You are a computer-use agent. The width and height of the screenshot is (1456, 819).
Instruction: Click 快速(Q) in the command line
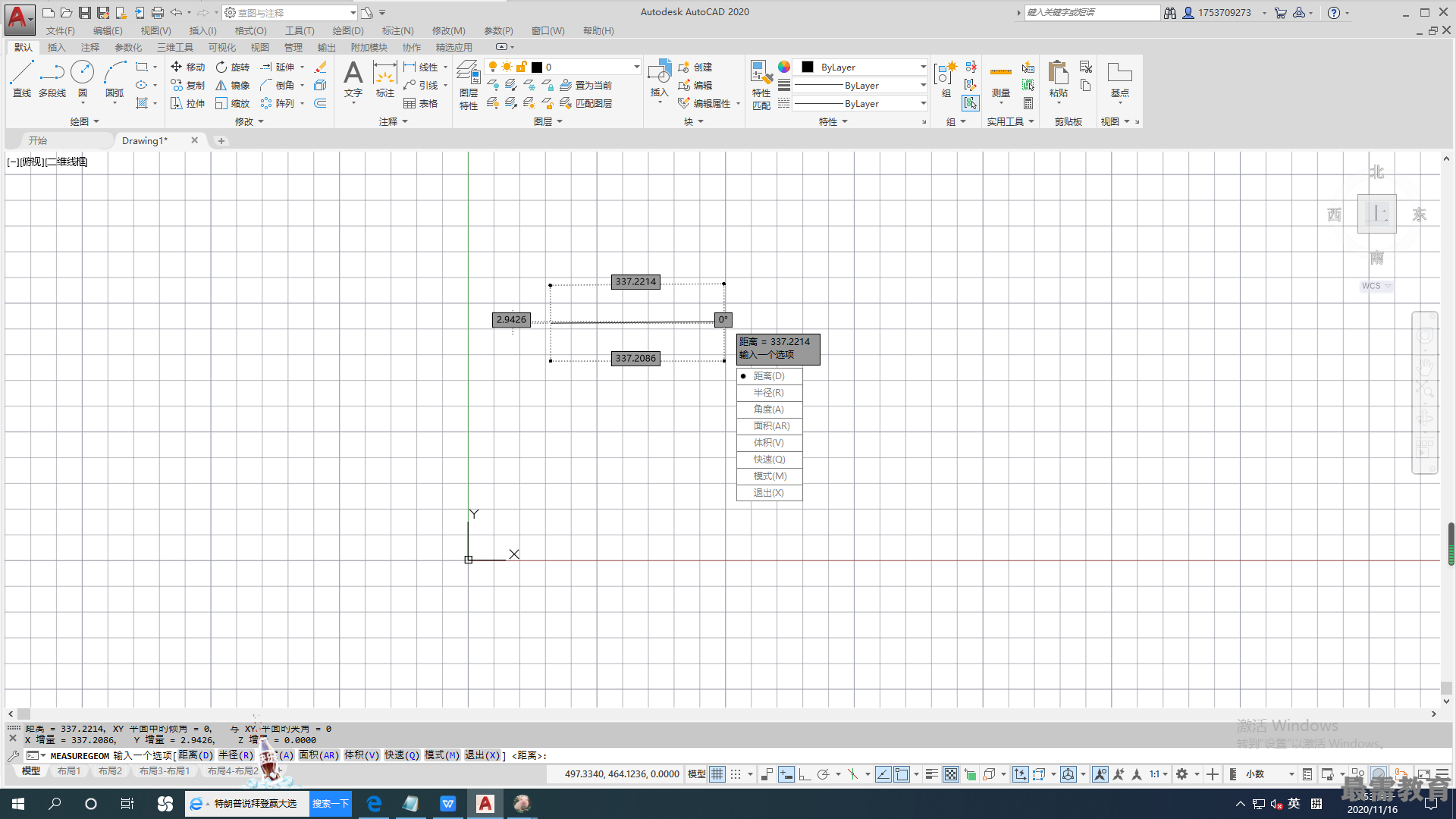(x=401, y=755)
